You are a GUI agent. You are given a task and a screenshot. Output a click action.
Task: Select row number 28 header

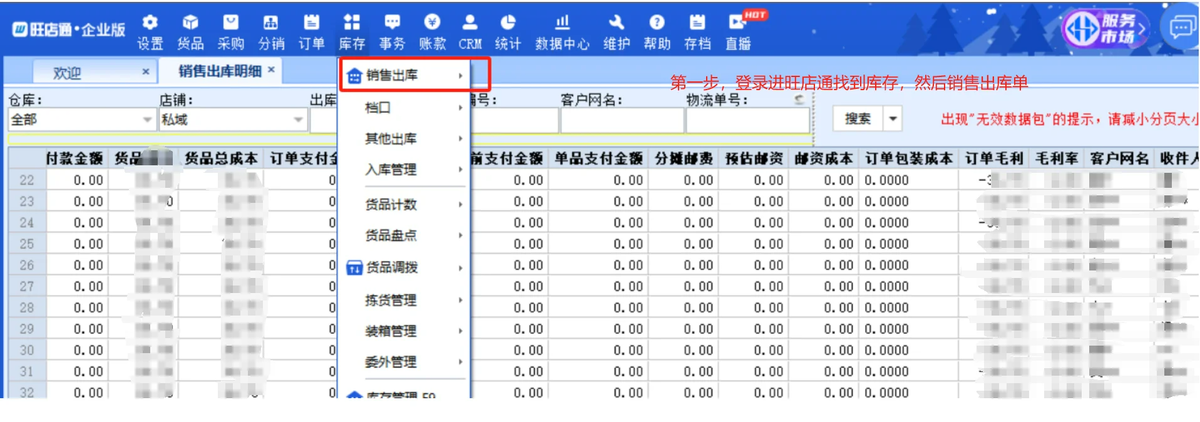pyautogui.click(x=26, y=308)
